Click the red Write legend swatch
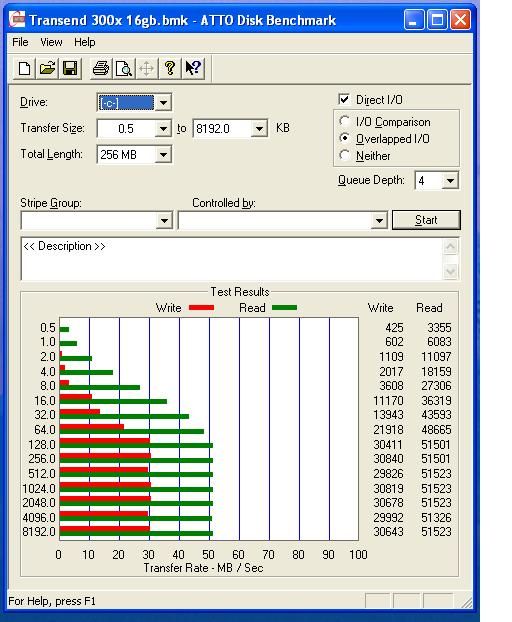 pos(201,307)
